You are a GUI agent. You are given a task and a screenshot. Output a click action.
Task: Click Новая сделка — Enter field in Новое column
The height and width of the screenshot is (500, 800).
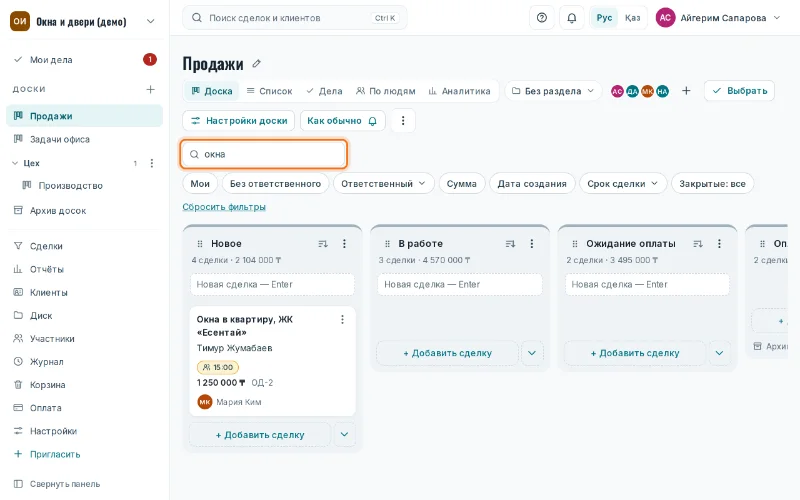coord(272,285)
